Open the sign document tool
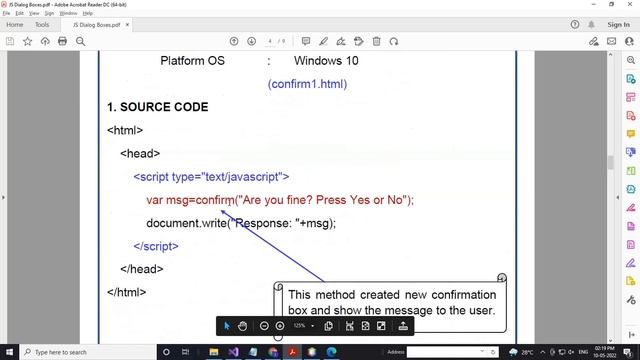The height and width of the screenshot is (360, 640). (x=341, y=41)
